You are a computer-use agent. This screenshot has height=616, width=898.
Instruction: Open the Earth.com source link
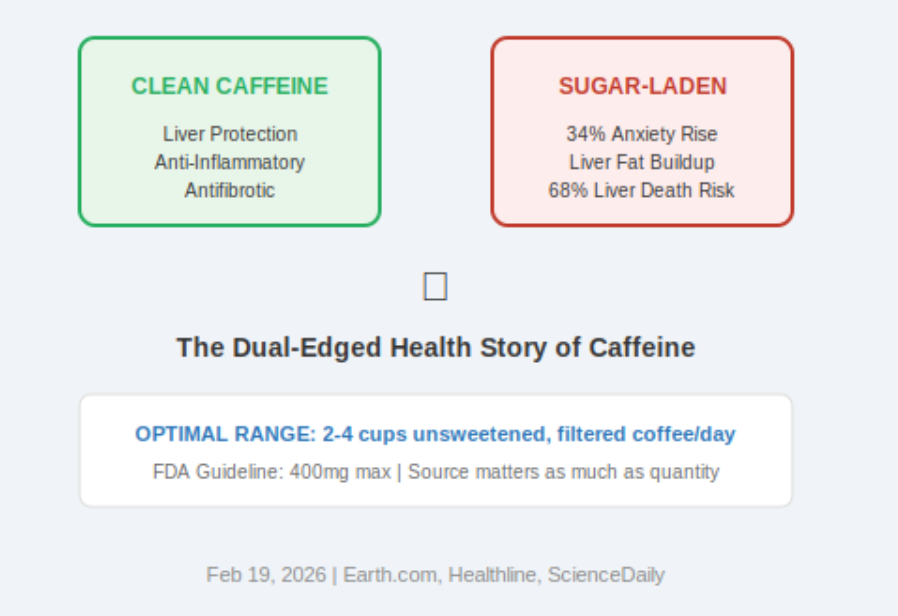390,575
